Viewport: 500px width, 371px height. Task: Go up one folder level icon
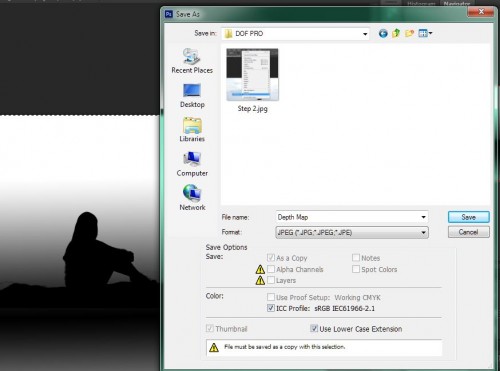point(396,33)
